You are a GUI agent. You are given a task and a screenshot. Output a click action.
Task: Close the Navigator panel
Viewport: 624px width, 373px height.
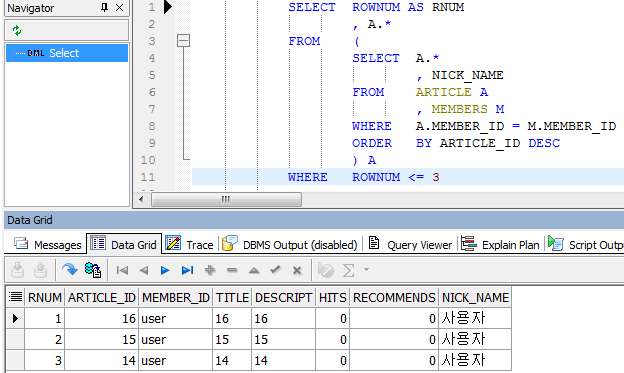[119, 8]
